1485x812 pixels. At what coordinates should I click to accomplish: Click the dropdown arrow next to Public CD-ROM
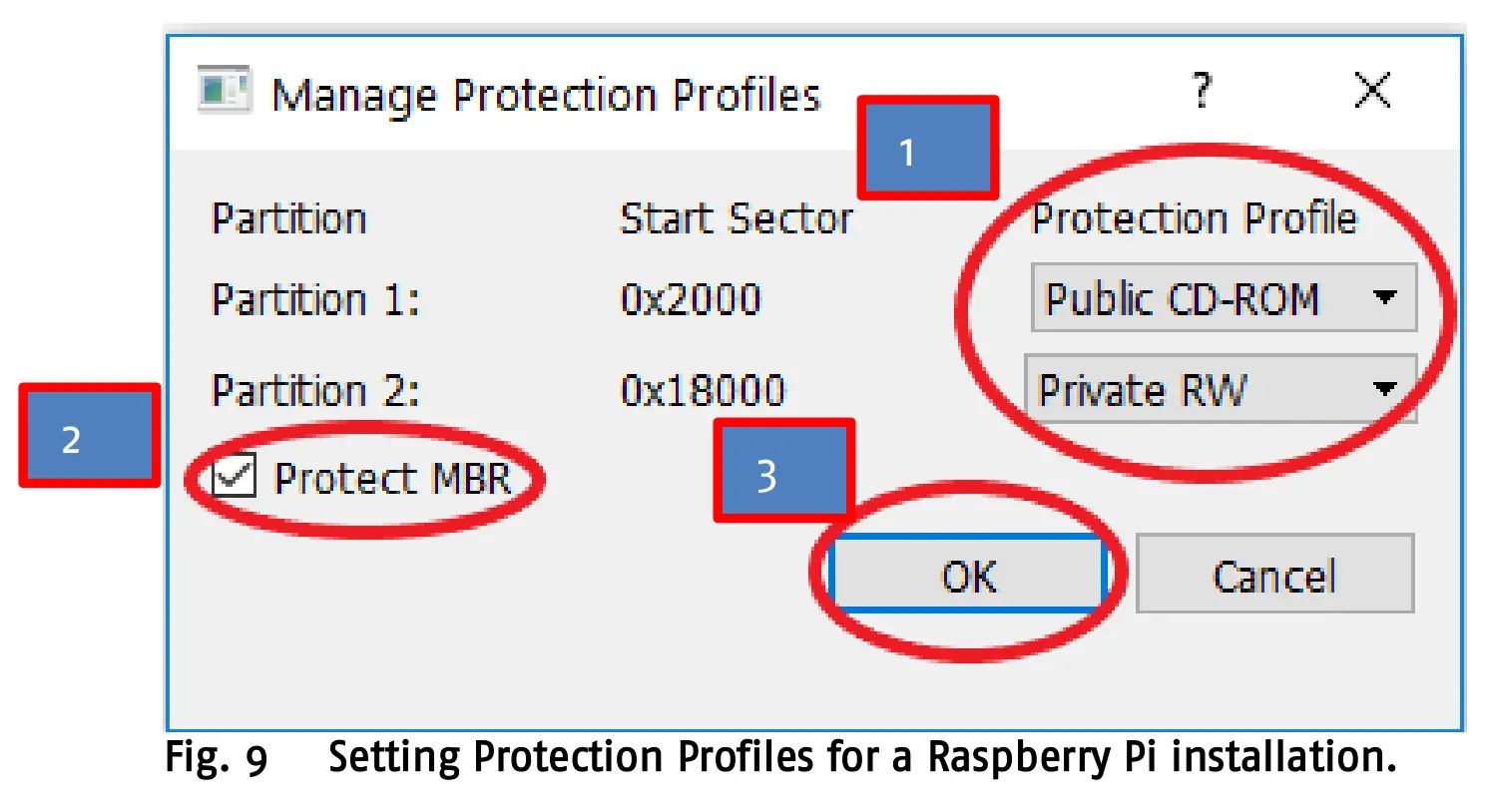coord(1387,297)
